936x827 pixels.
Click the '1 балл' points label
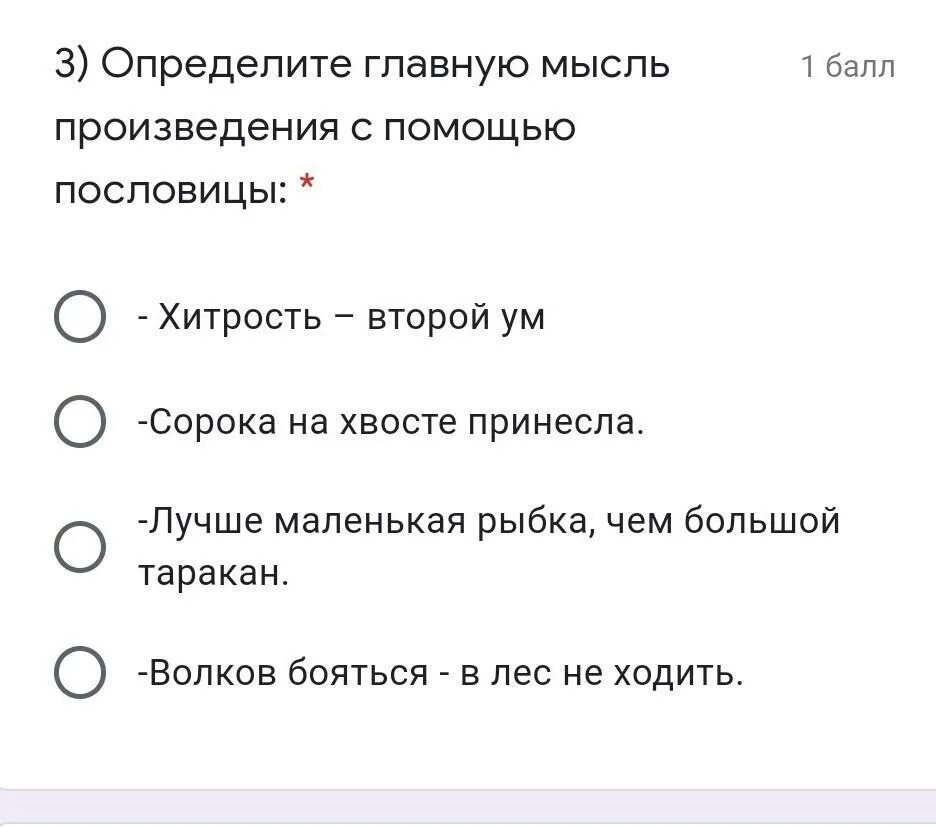848,66
